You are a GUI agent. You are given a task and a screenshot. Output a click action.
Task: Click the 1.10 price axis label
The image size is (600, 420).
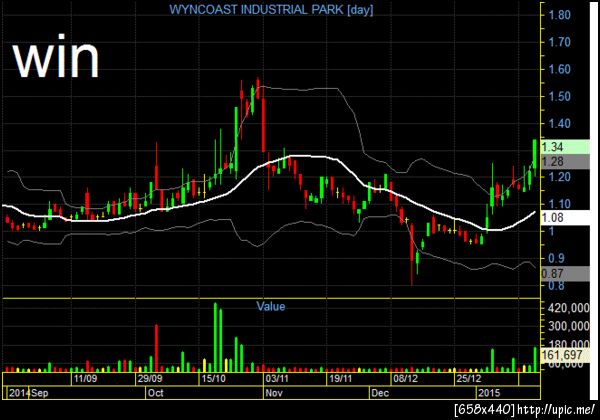point(559,204)
